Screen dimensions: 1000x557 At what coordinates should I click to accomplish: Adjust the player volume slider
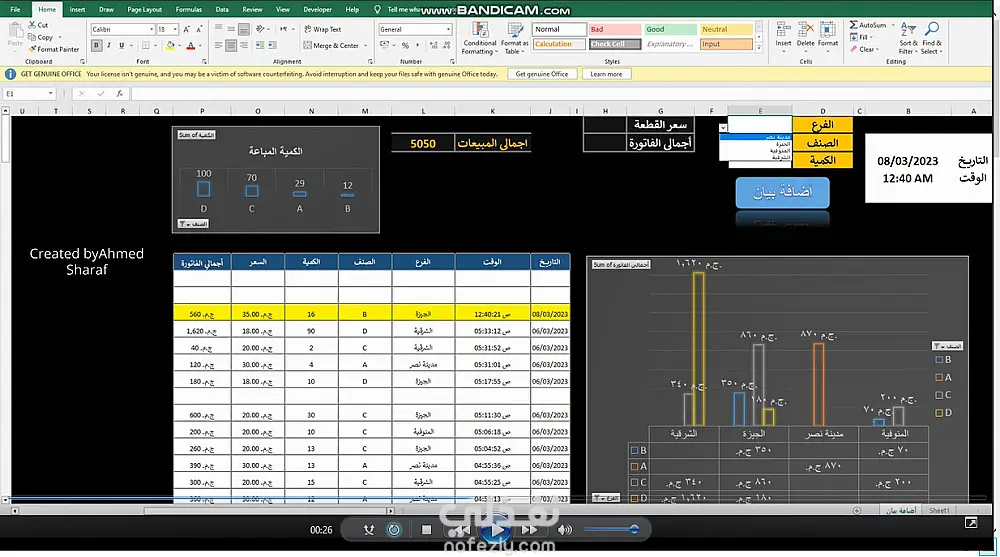point(611,529)
